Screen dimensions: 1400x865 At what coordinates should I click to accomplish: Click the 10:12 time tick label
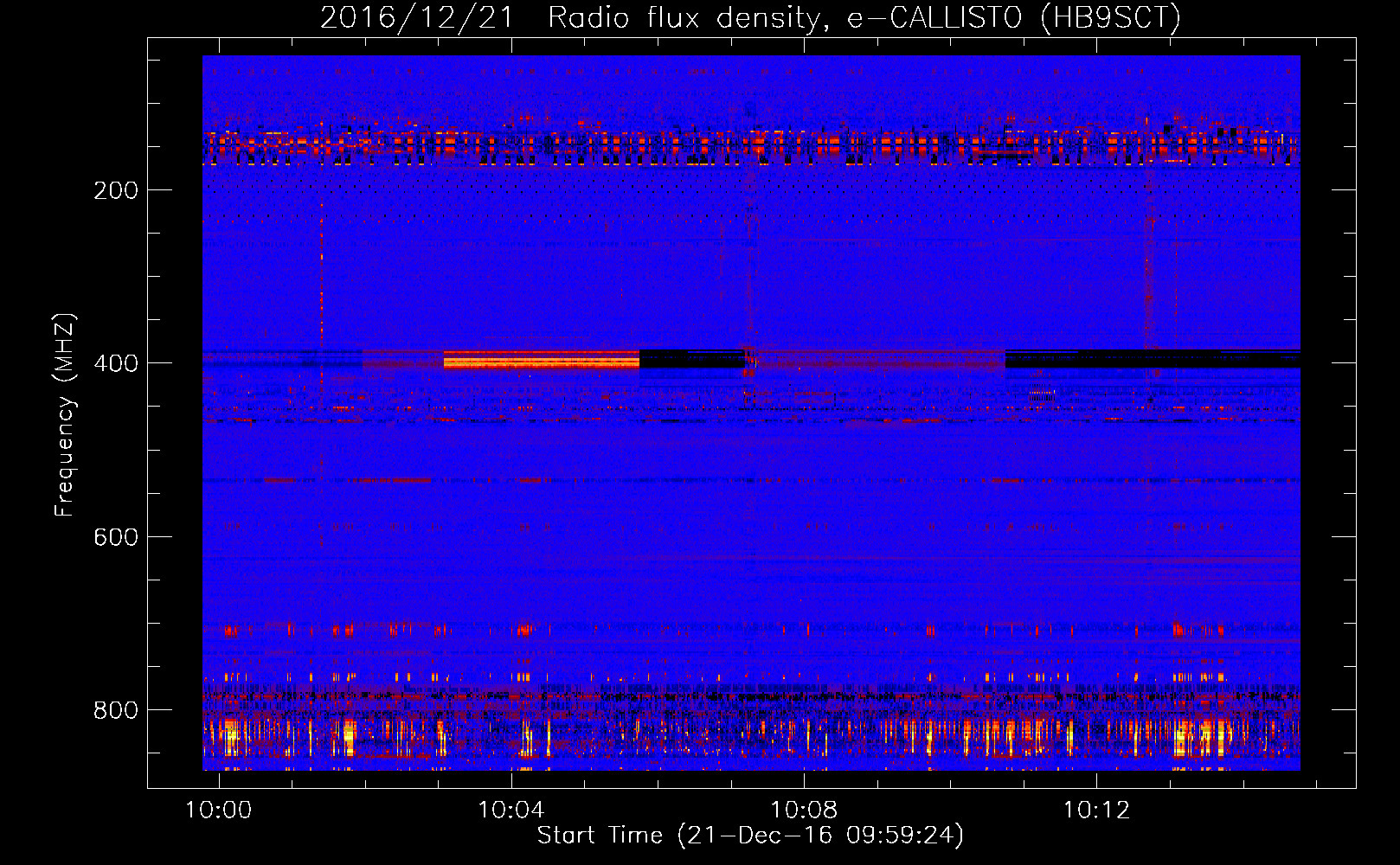pyautogui.click(x=1096, y=811)
